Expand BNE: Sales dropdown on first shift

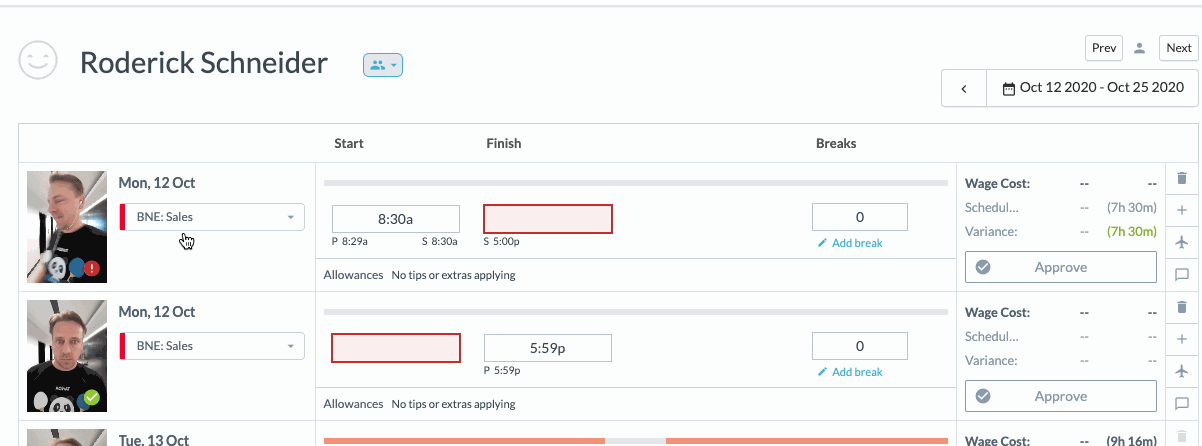tap(213, 217)
